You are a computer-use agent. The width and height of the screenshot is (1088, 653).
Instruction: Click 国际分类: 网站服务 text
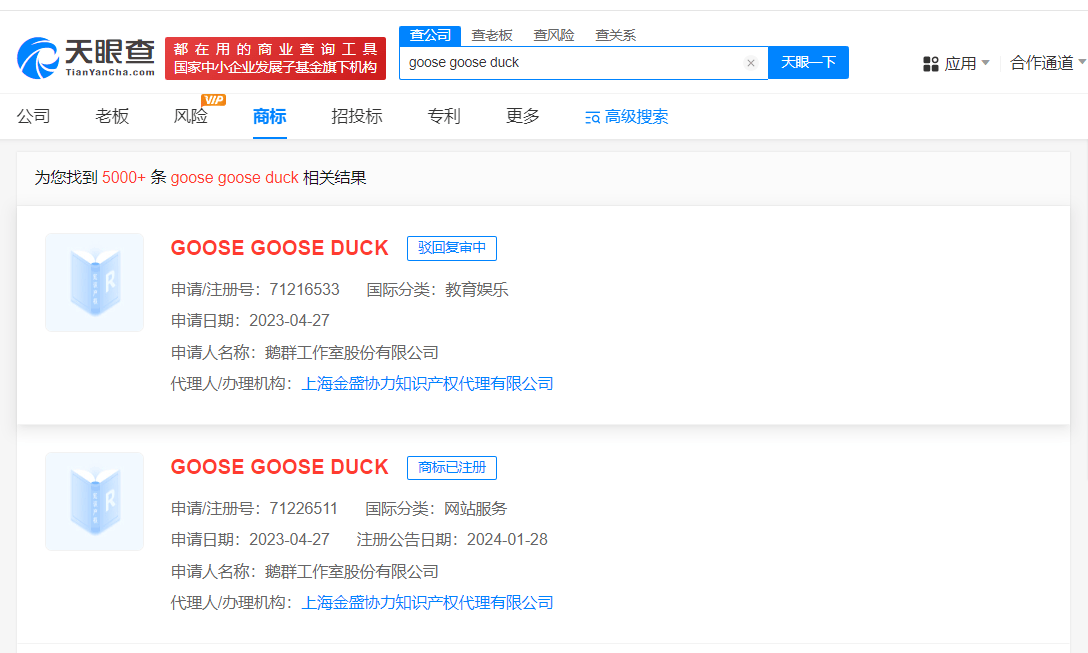[x=436, y=509]
